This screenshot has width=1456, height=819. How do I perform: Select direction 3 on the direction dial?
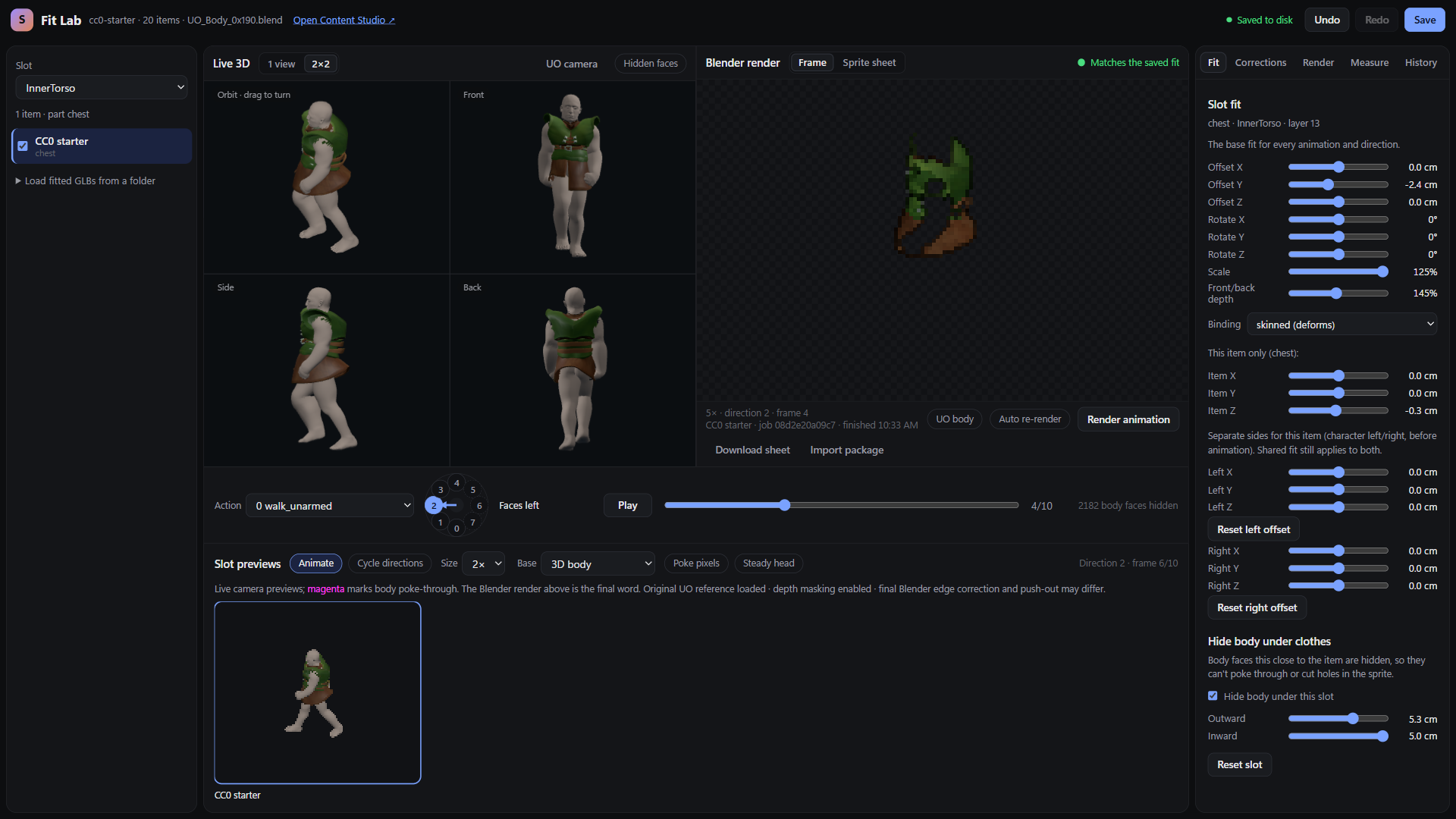(441, 490)
